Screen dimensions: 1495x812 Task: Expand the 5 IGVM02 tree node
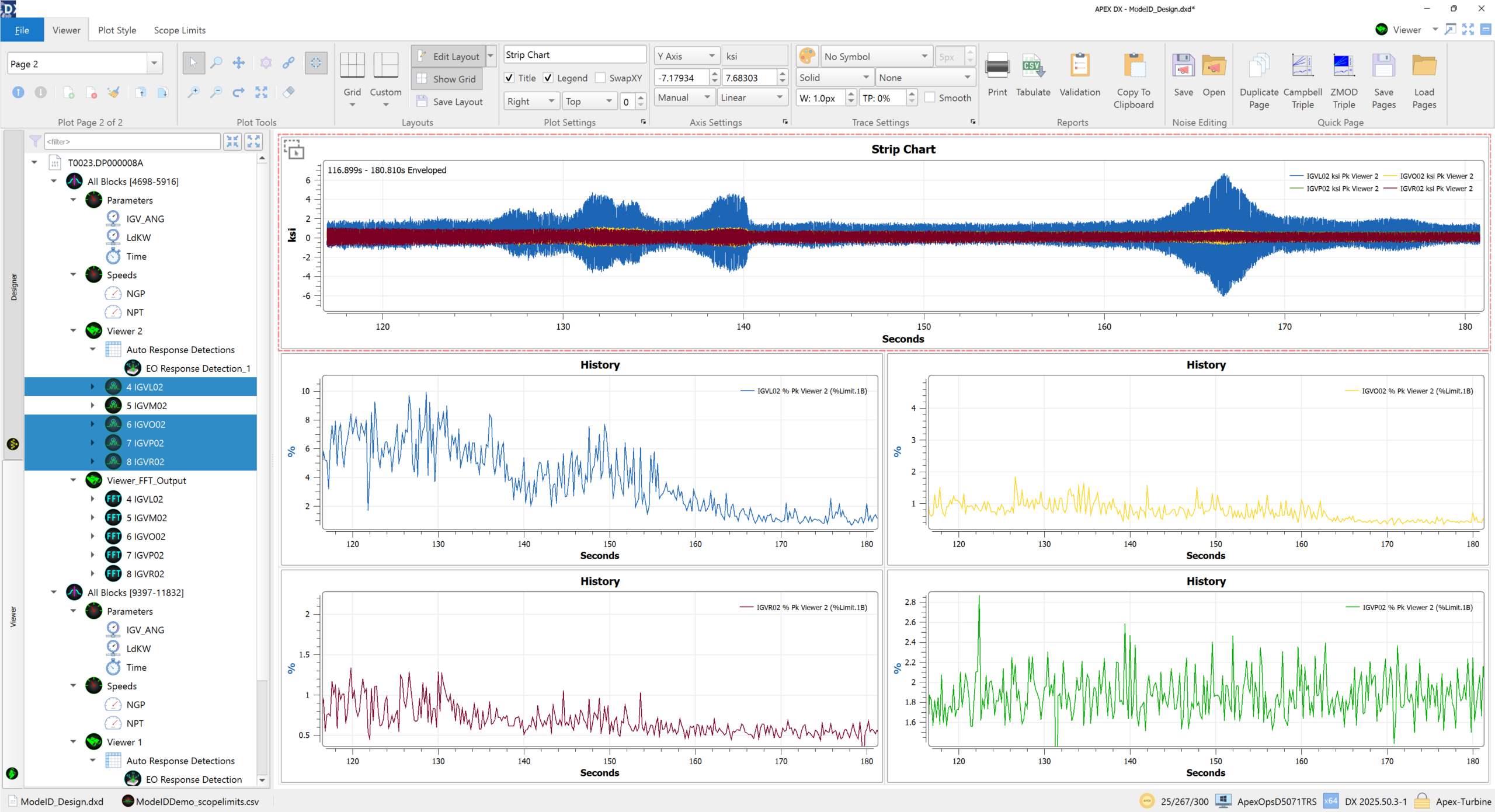(92, 405)
